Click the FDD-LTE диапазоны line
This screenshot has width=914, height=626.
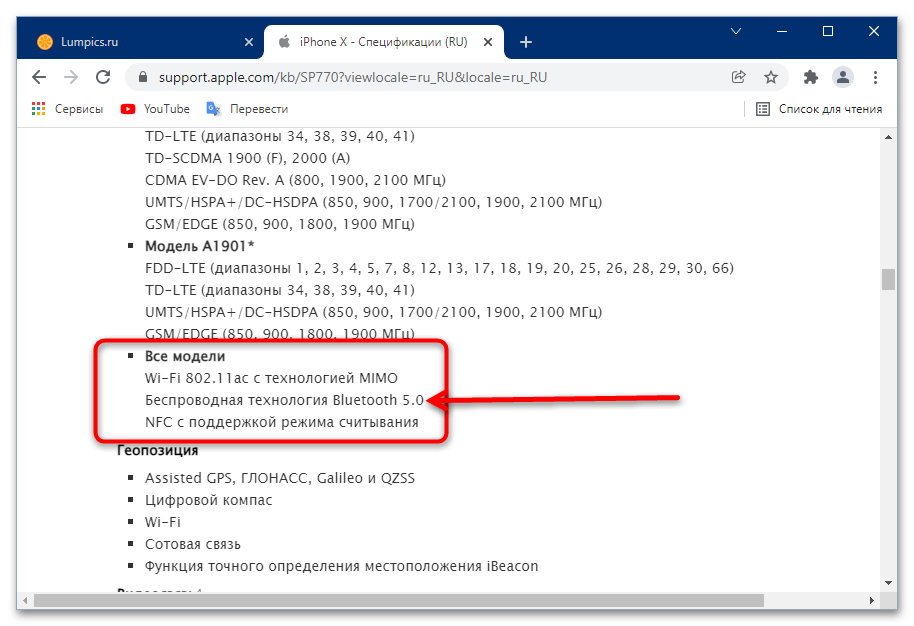click(439, 268)
